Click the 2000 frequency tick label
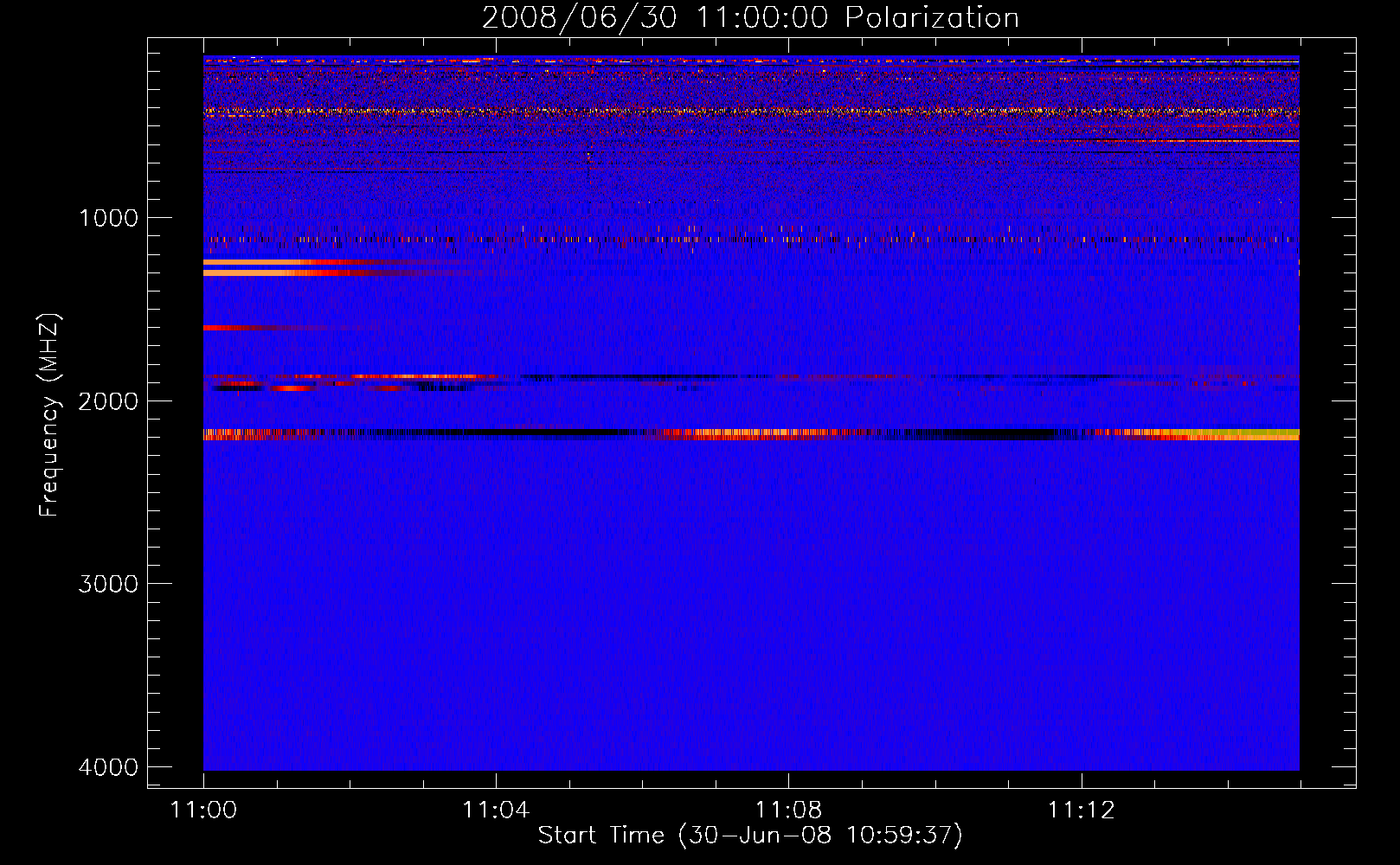The height and width of the screenshot is (865, 1400). pyautogui.click(x=108, y=401)
